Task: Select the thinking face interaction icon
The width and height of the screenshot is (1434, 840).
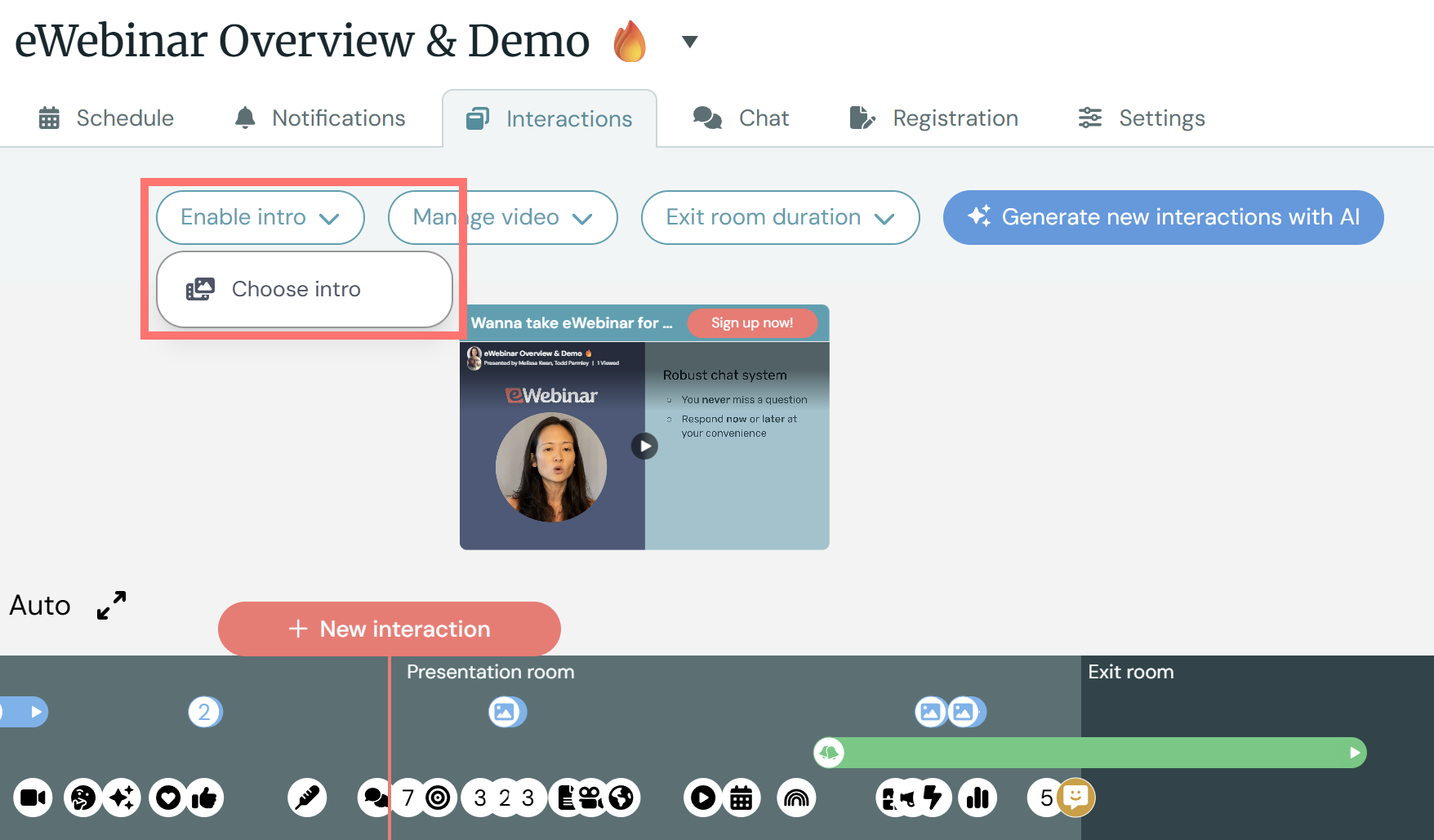Action: pyautogui.click(x=82, y=798)
